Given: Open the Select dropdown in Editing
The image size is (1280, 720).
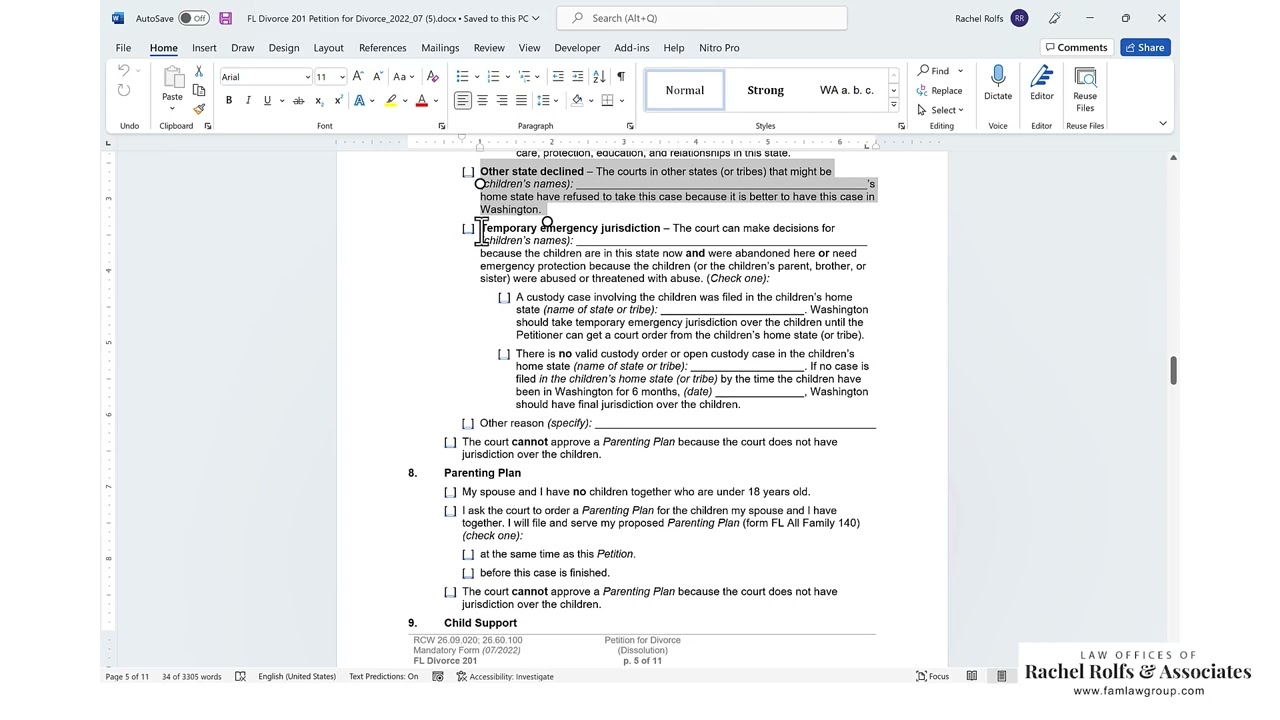Looking at the screenshot, I should [x=941, y=110].
